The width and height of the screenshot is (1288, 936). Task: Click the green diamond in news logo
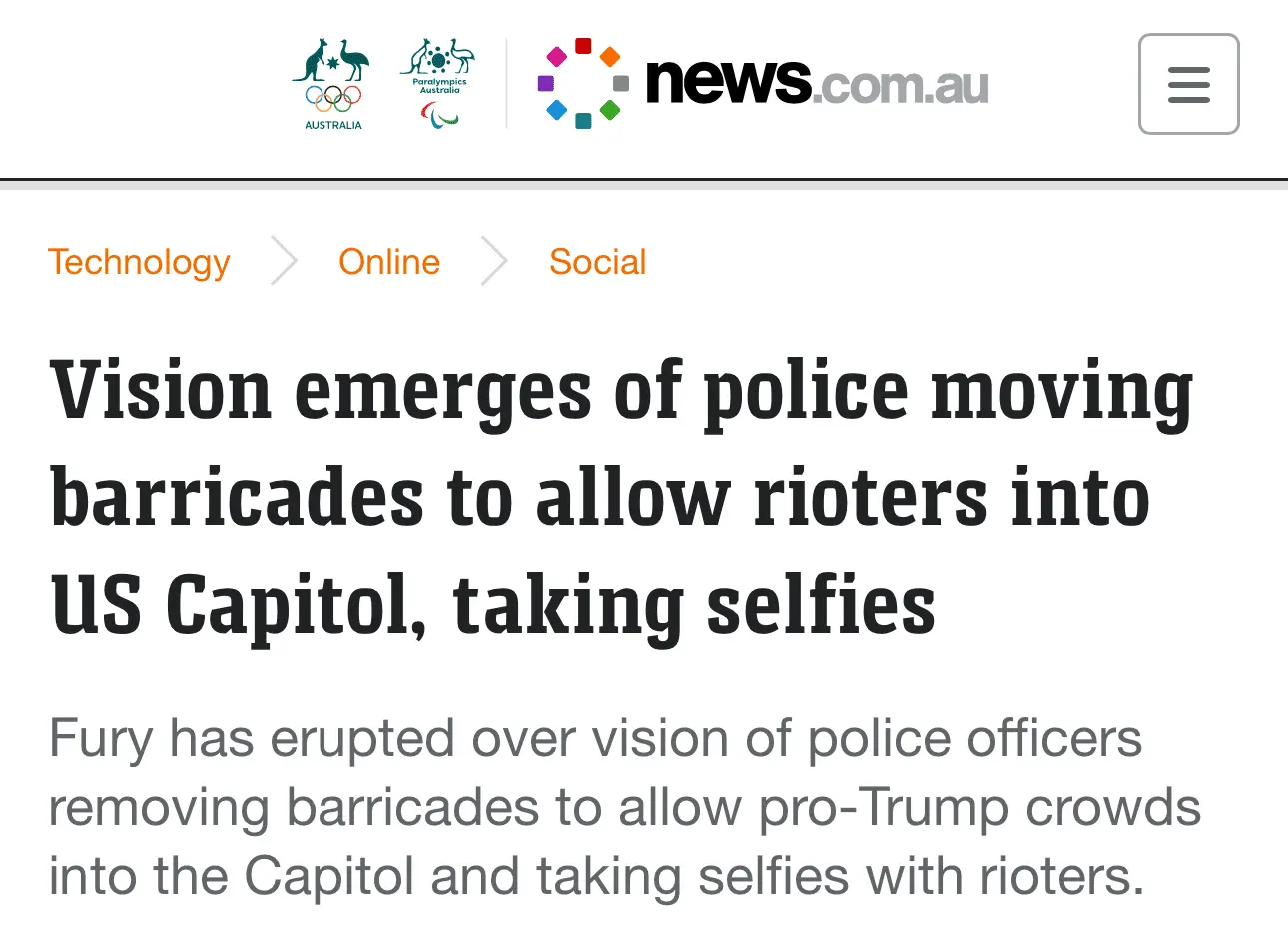click(x=609, y=109)
